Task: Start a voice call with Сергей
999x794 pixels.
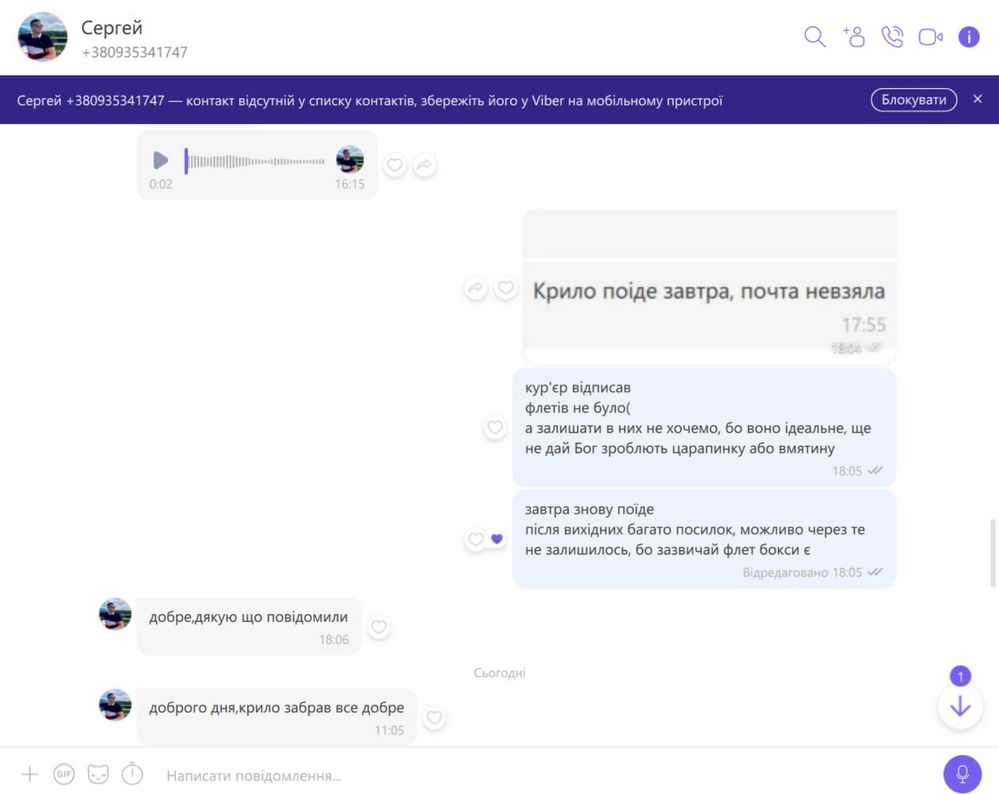Action: pos(892,37)
